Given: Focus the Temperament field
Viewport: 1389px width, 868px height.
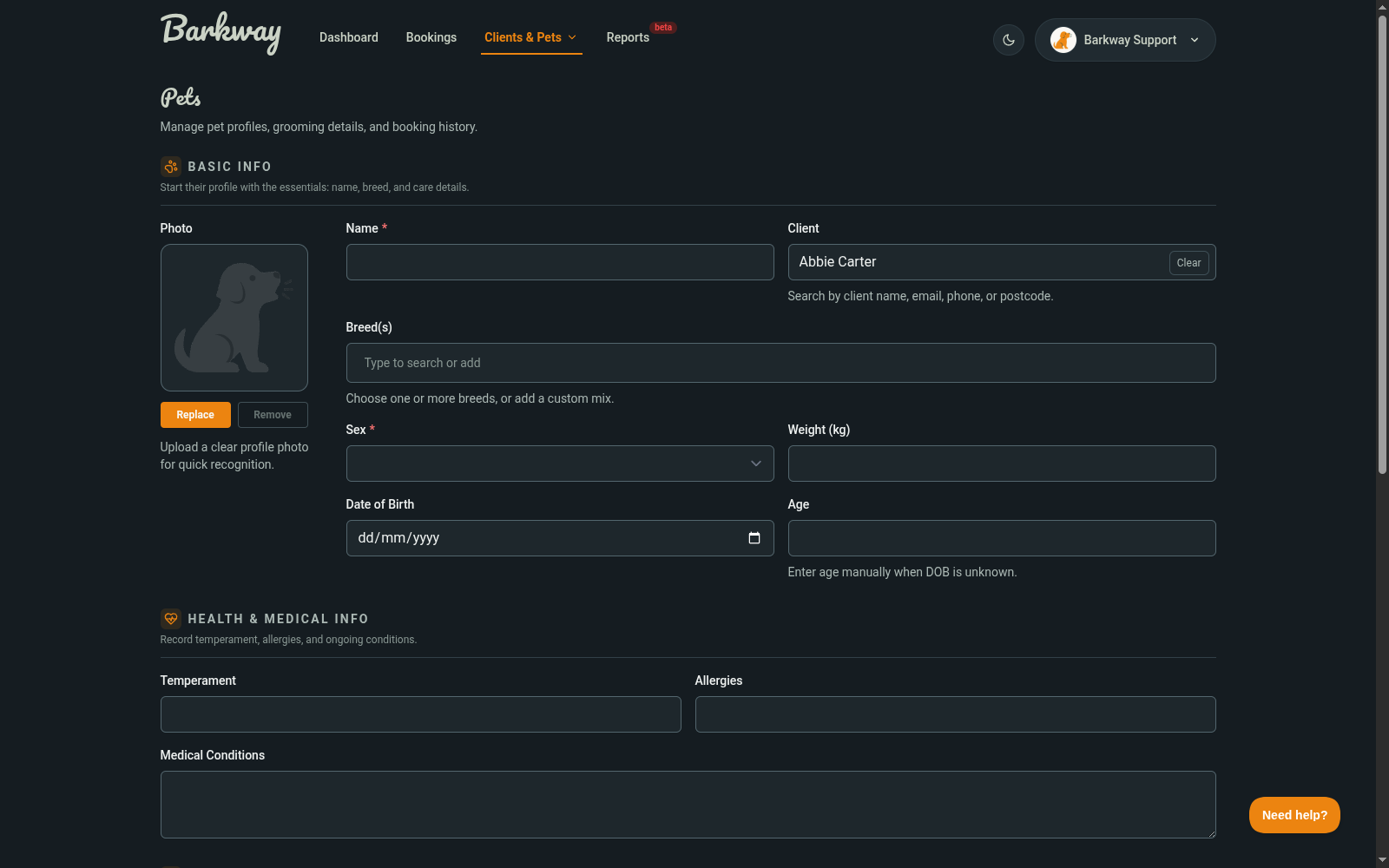Looking at the screenshot, I should (x=421, y=714).
